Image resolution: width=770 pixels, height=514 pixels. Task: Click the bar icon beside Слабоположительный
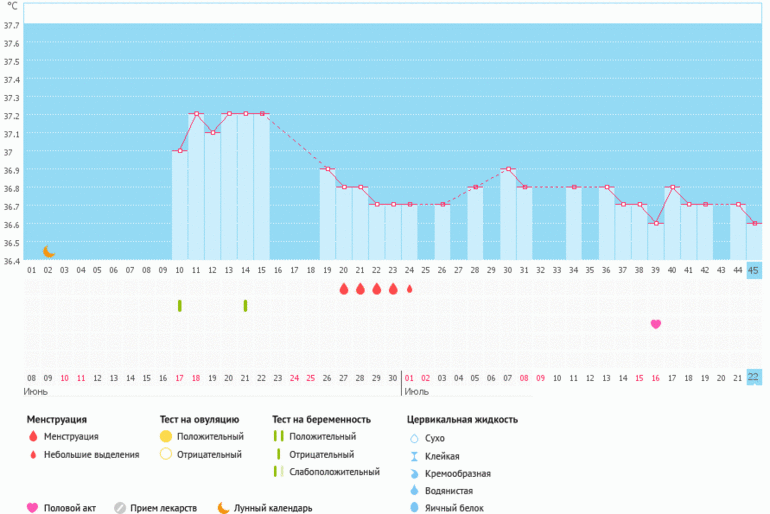point(278,472)
